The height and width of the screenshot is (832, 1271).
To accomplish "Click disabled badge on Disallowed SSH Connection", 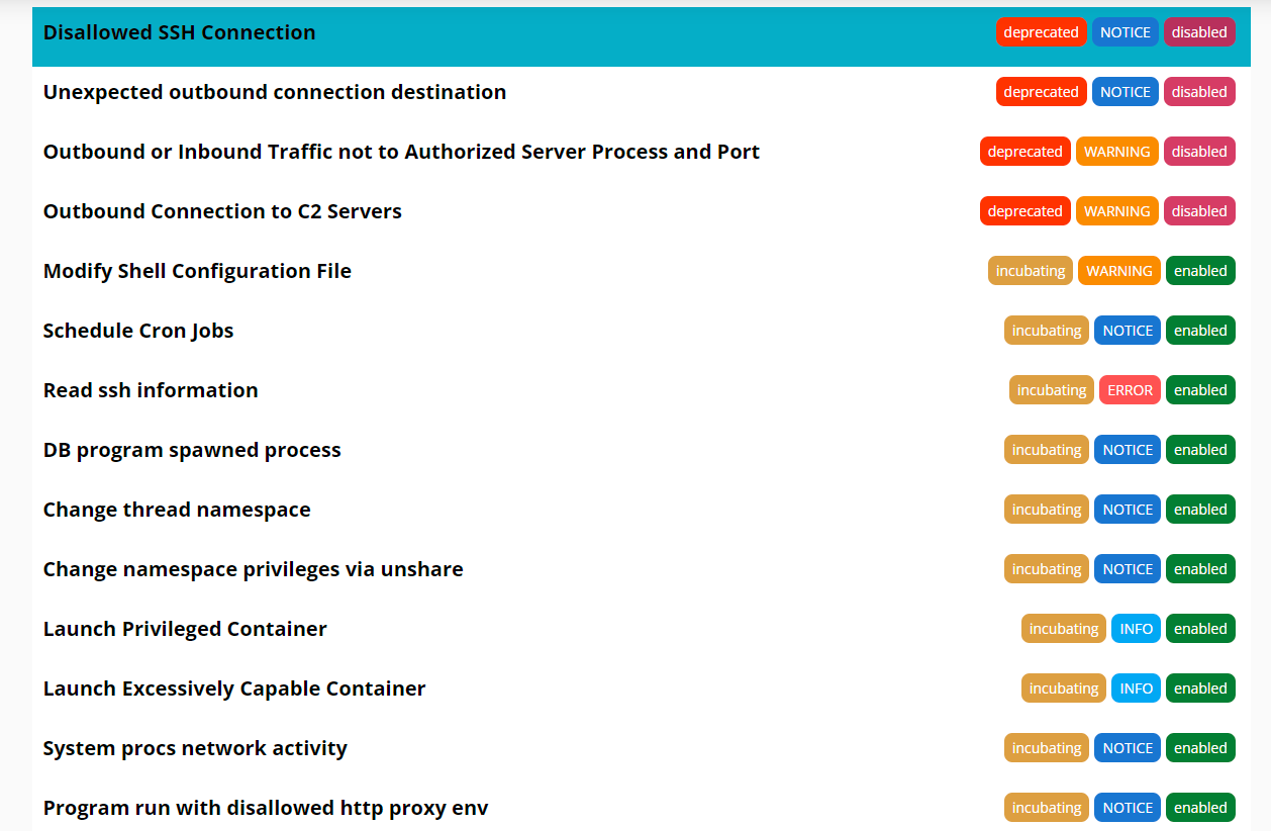I will click(x=1199, y=32).
